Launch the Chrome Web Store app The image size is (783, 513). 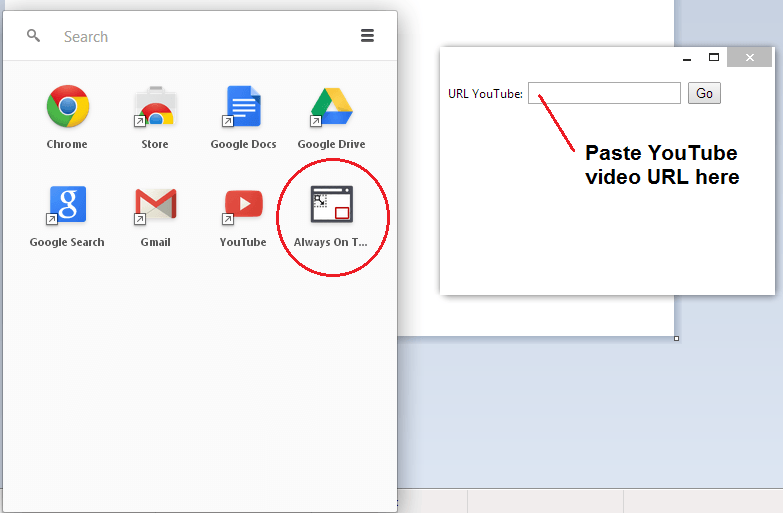(155, 106)
